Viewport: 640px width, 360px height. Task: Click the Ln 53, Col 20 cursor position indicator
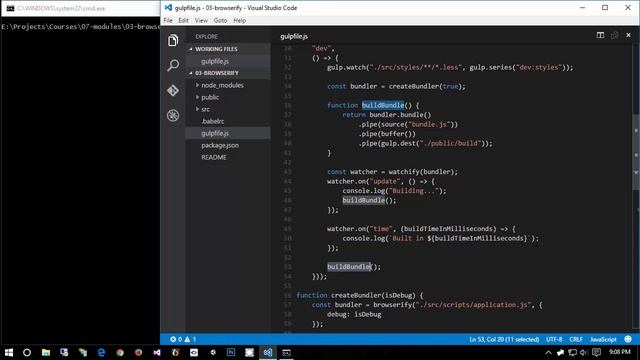point(504,340)
